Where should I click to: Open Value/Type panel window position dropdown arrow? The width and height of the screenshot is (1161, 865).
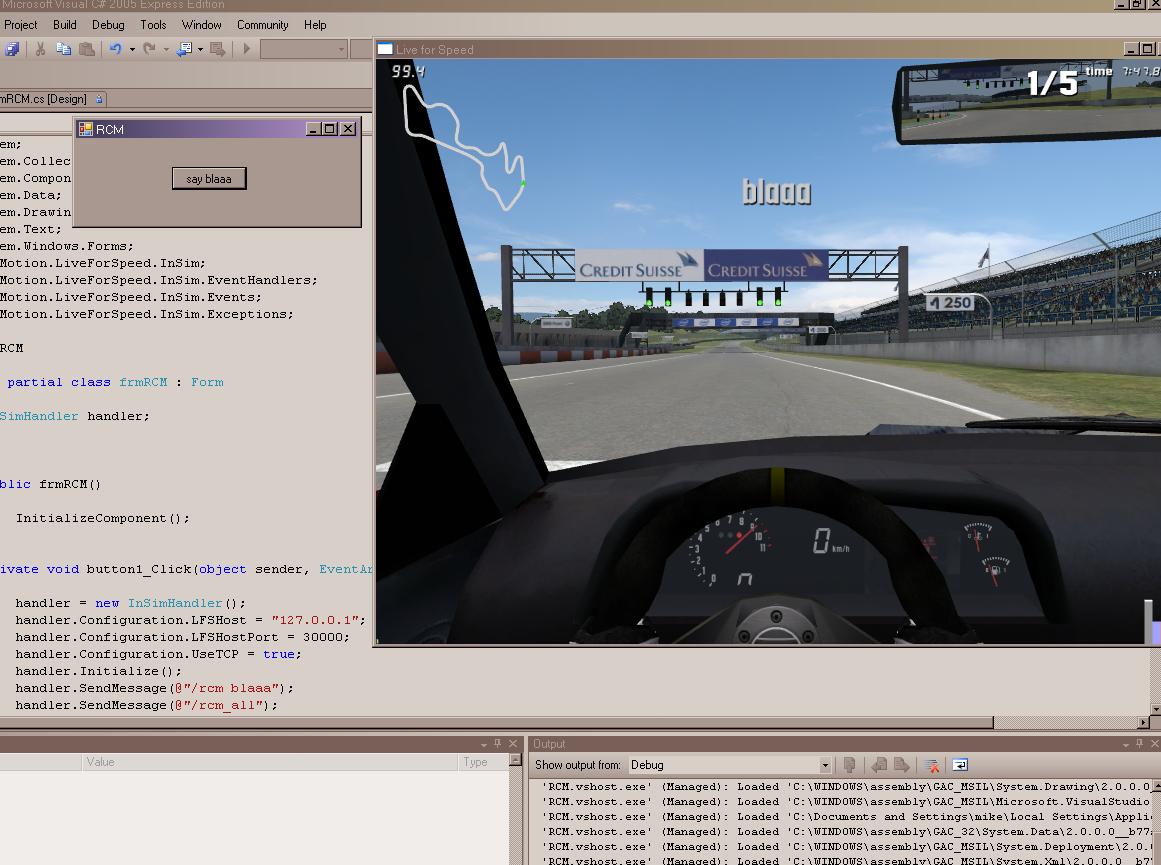484,744
